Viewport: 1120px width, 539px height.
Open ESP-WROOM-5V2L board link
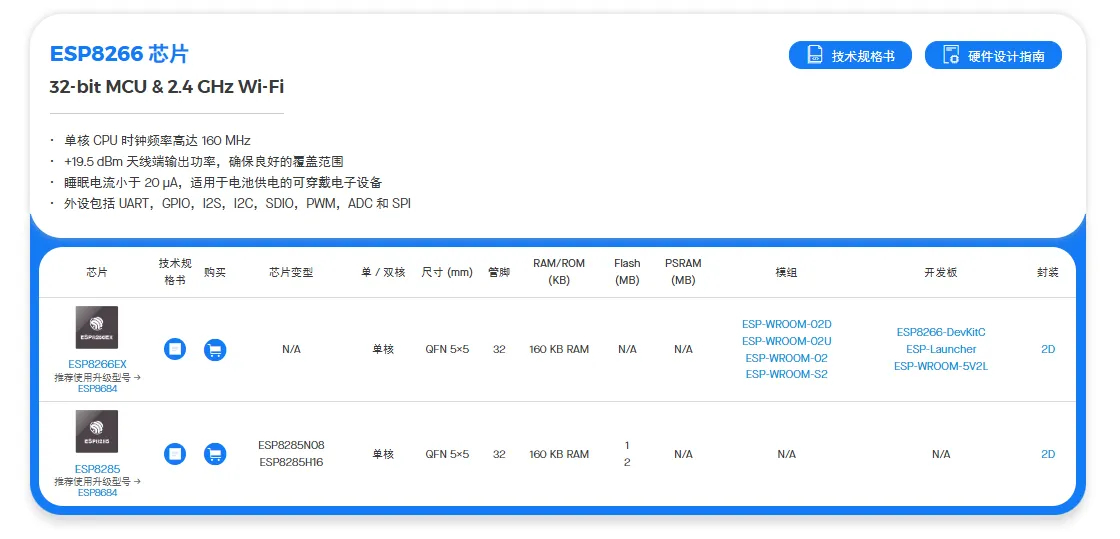tap(941, 366)
